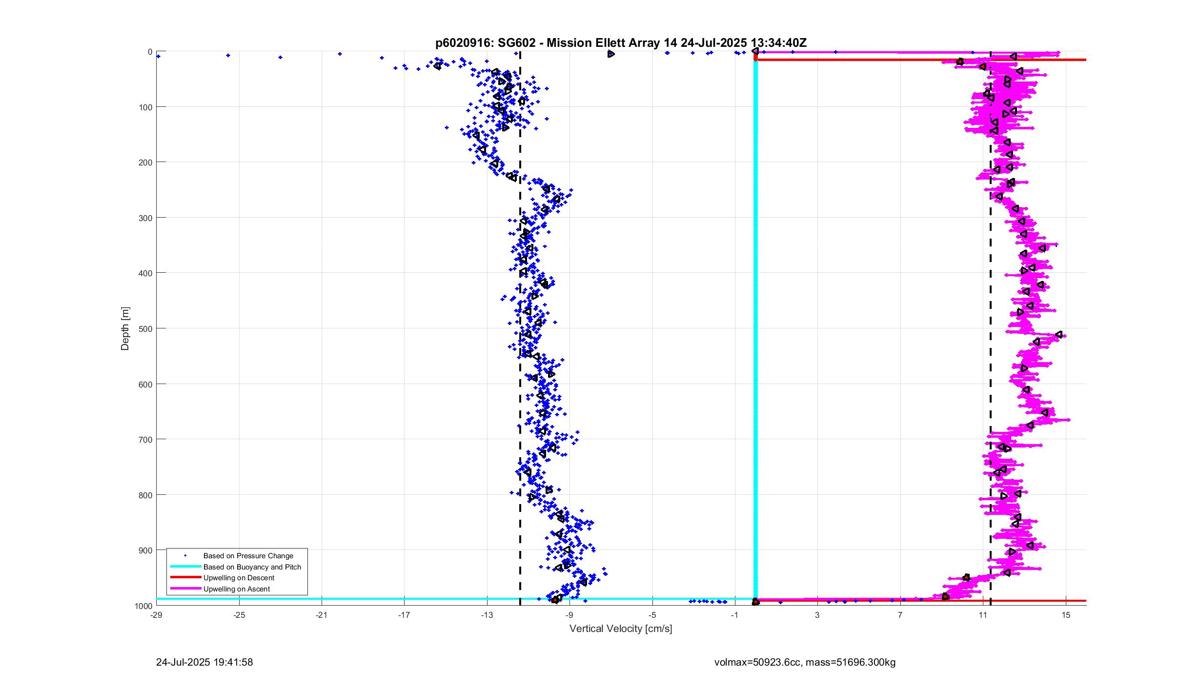The width and height of the screenshot is (1200, 681).
Task: Select legend entry 'Upwelling on Descent'
Action: tap(239, 578)
